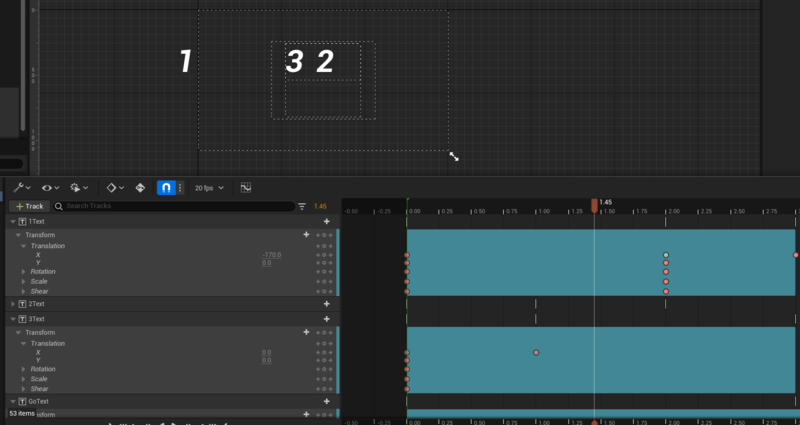Add a key on 1Text Translation Y

pos(324,263)
